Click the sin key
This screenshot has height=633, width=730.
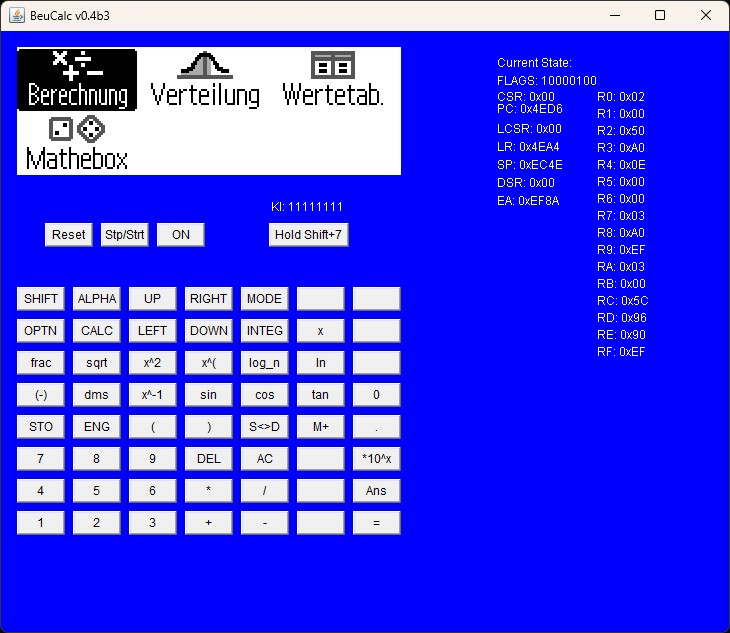tap(208, 395)
